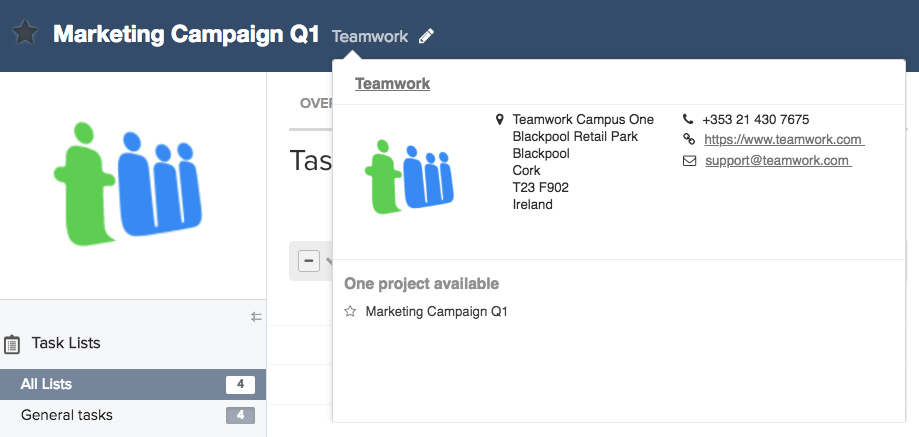
Task: Click the chain link icon beside website
Action: [x=689, y=139]
